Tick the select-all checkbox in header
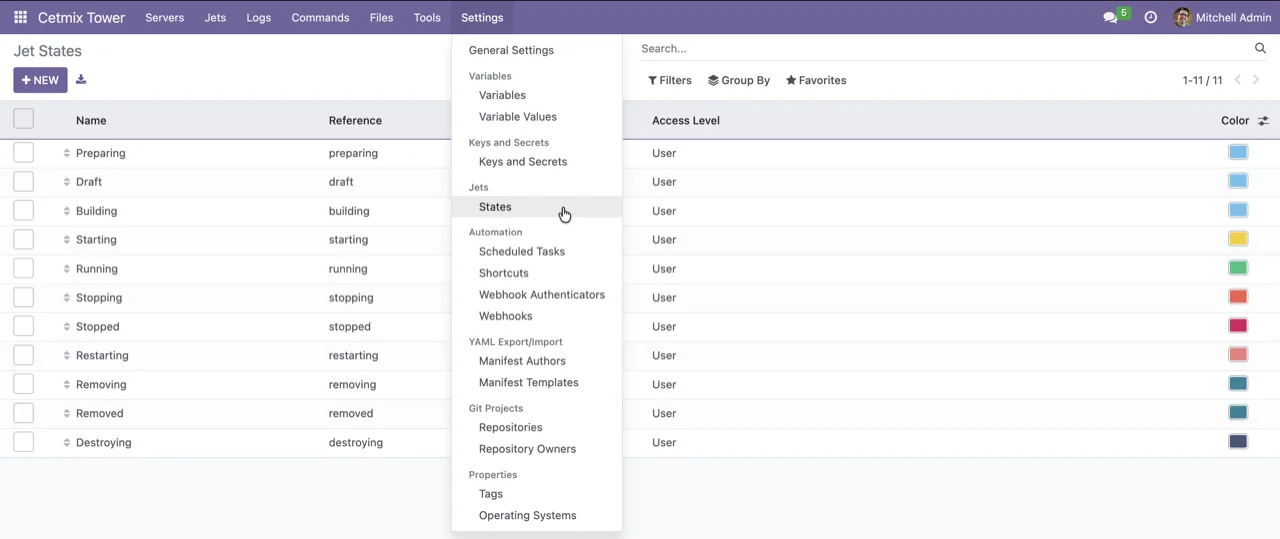Image resolution: width=1280 pixels, height=539 pixels. (24, 119)
